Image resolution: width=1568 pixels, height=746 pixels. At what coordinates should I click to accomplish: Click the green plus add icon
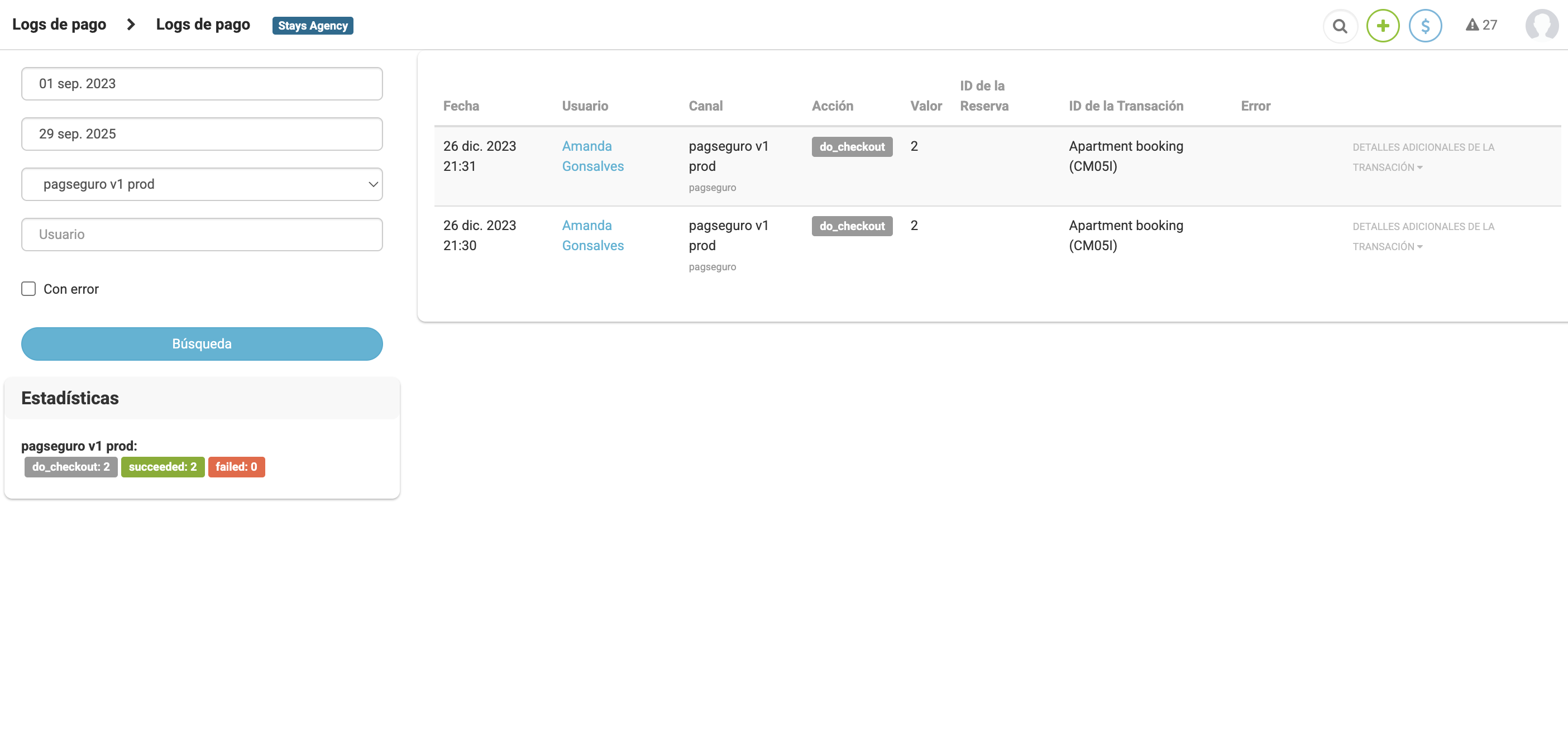point(1383,26)
